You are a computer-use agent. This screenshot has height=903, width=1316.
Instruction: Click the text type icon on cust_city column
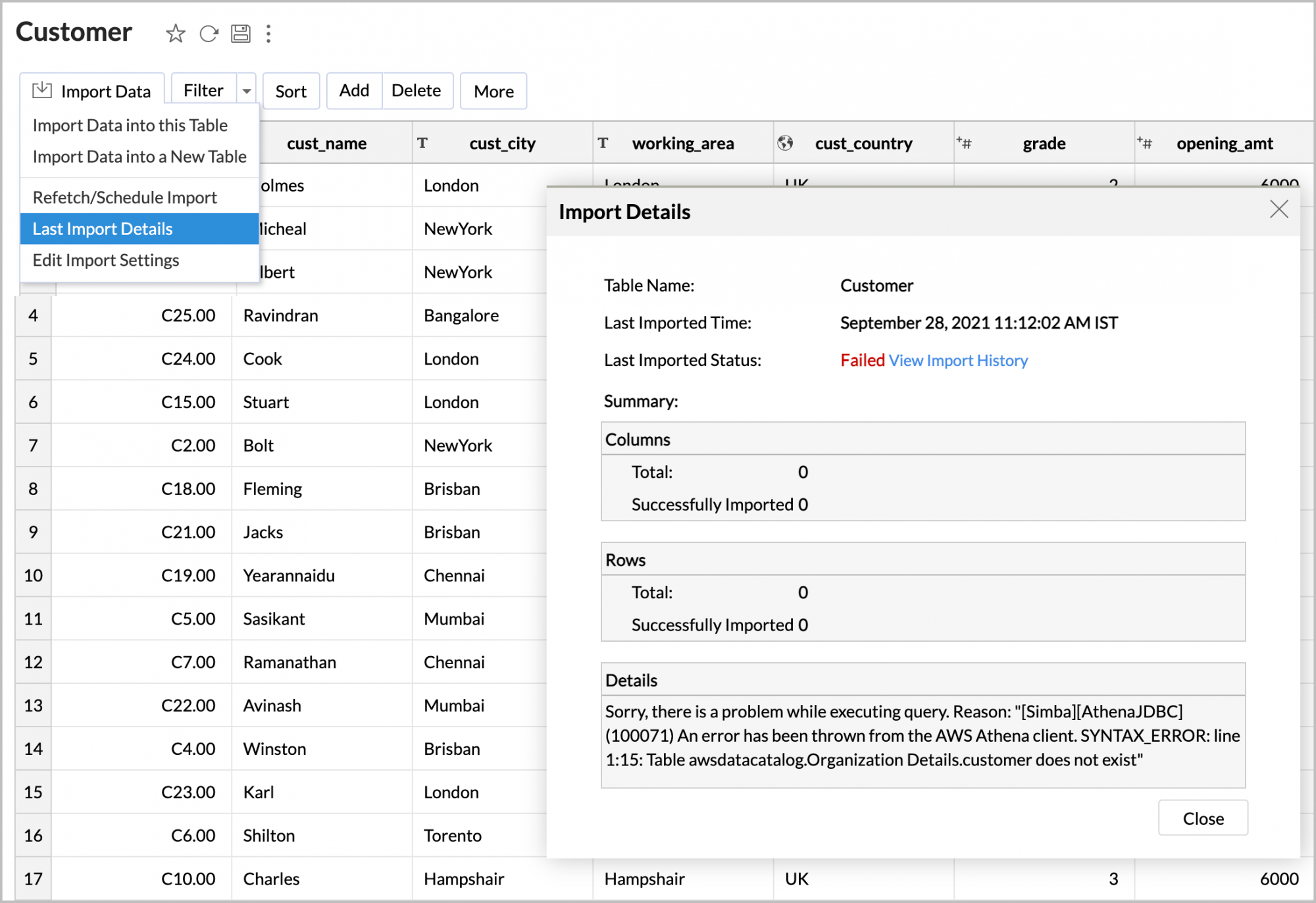(422, 143)
